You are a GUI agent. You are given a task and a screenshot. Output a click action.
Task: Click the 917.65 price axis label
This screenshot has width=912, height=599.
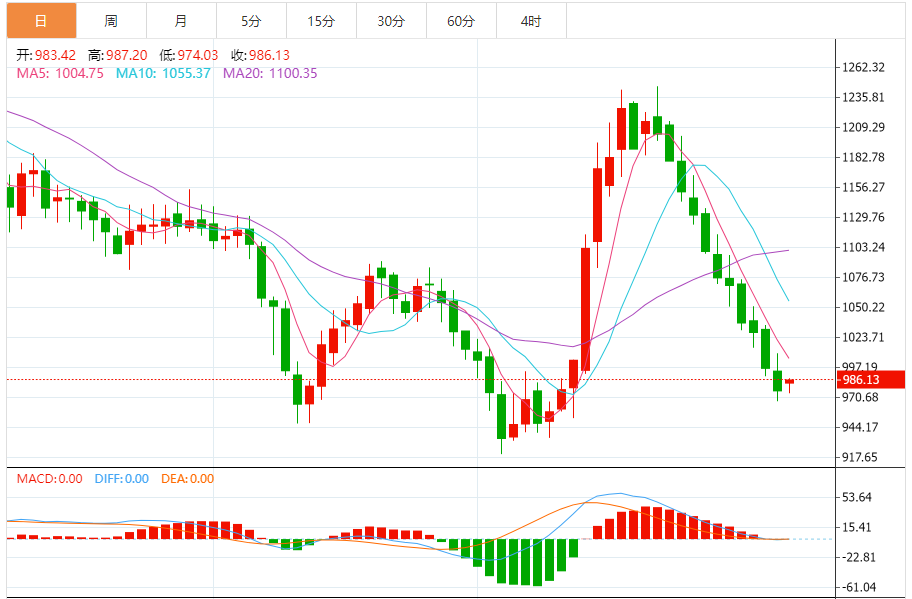pos(860,457)
